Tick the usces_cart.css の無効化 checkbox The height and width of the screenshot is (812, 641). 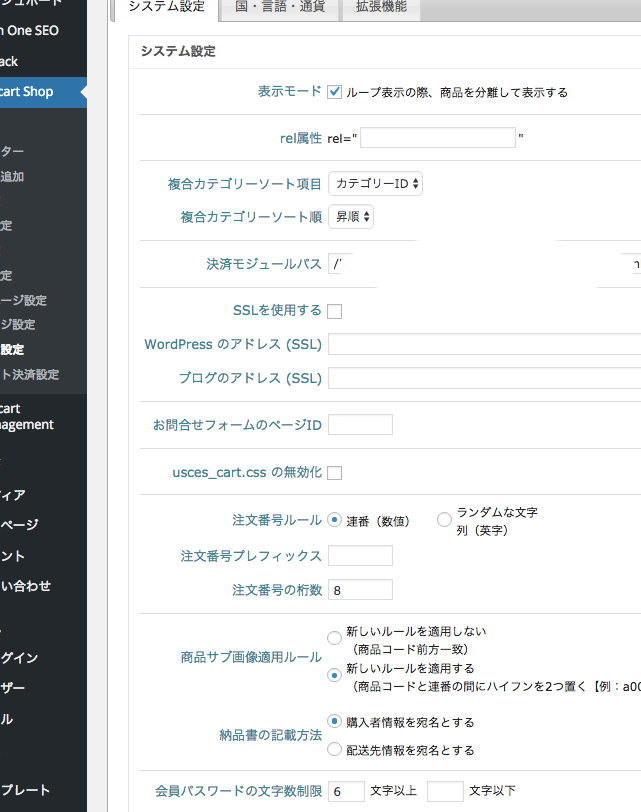tap(334, 473)
